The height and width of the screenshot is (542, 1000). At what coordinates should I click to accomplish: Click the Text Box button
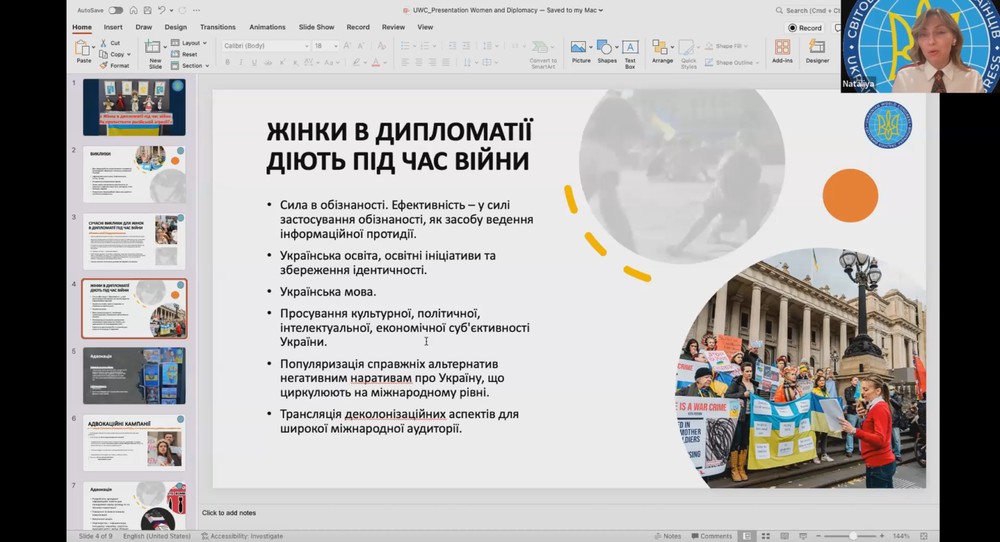tap(630, 55)
